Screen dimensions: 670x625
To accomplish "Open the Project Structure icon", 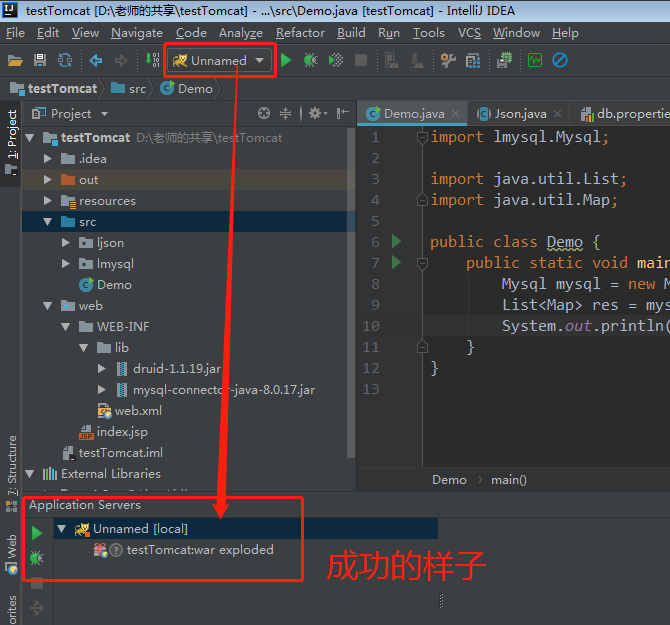I will [x=473, y=61].
